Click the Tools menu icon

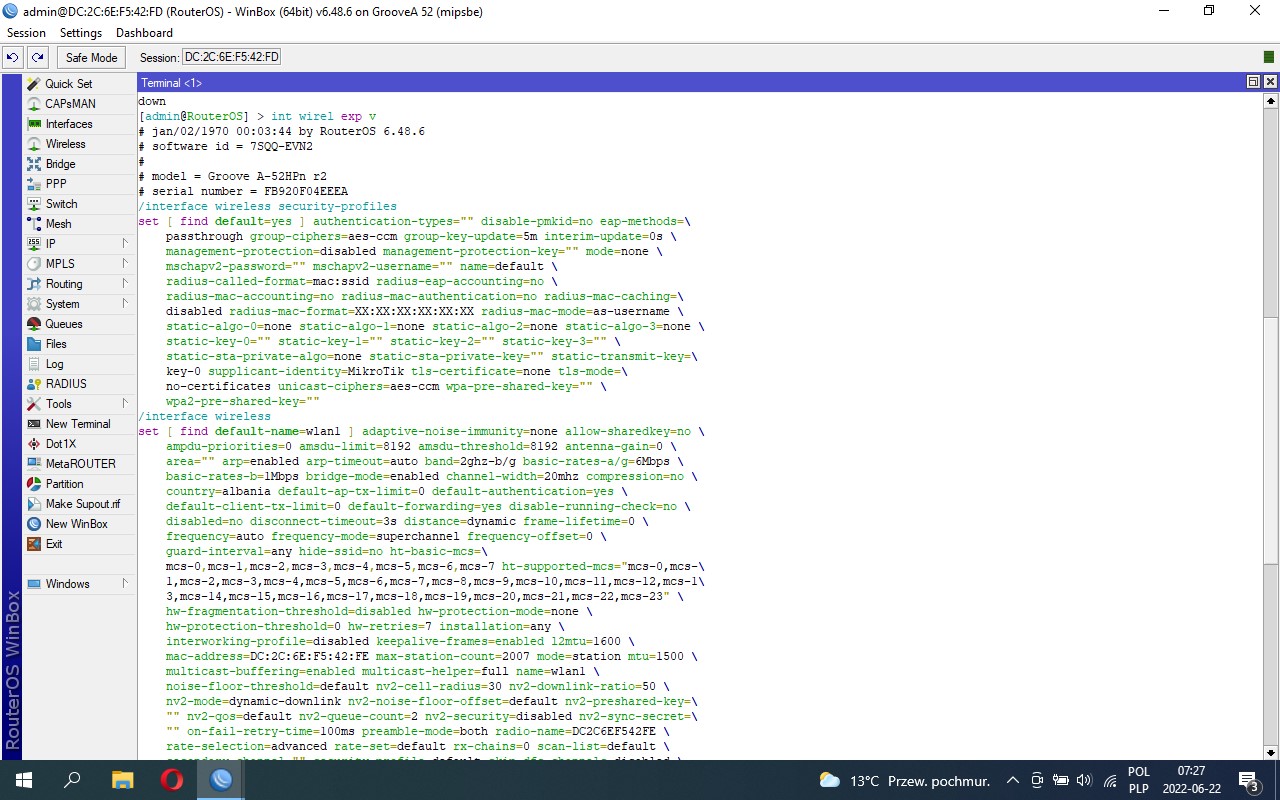point(34,404)
